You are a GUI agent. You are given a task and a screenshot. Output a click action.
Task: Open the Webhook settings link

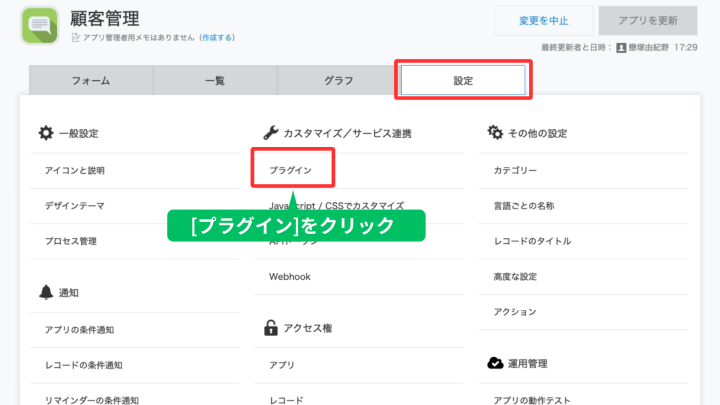point(291,276)
